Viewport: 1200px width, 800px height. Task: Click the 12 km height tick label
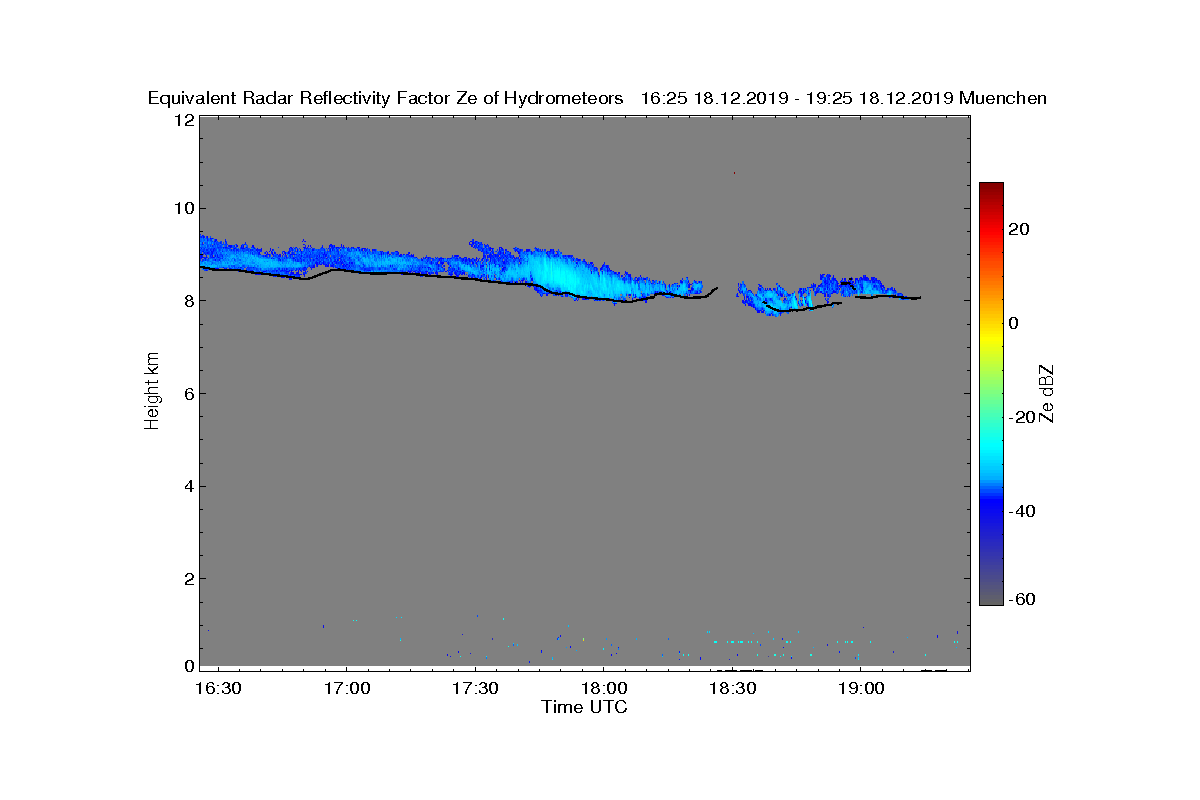click(x=183, y=120)
